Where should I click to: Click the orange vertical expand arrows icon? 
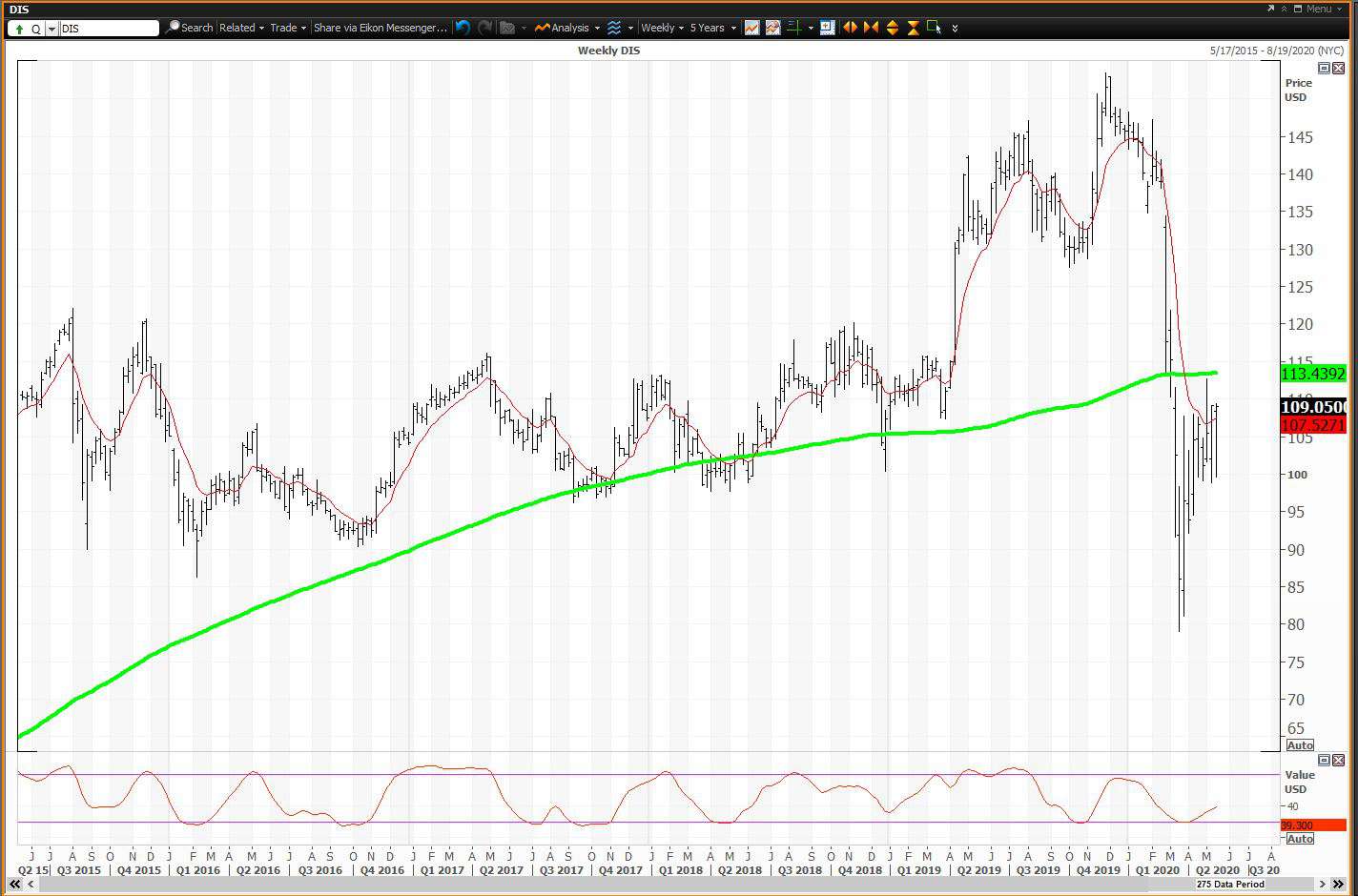click(x=893, y=28)
